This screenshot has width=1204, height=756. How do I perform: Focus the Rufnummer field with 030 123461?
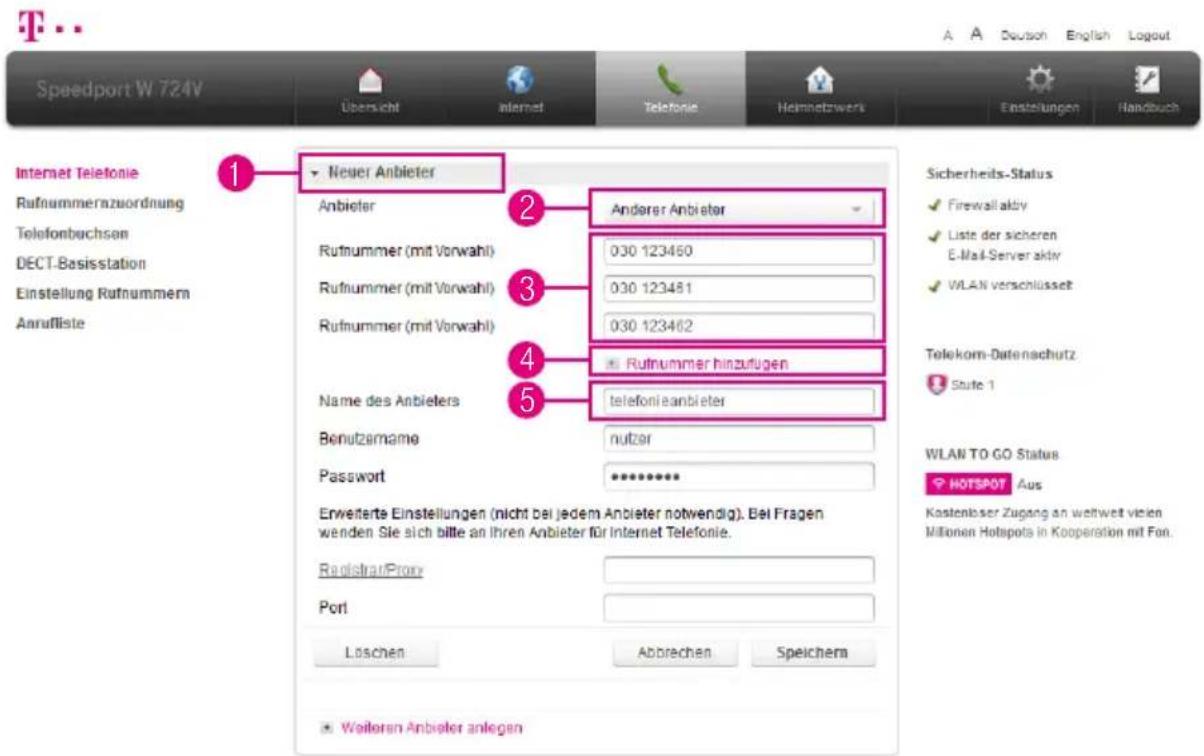point(739,288)
